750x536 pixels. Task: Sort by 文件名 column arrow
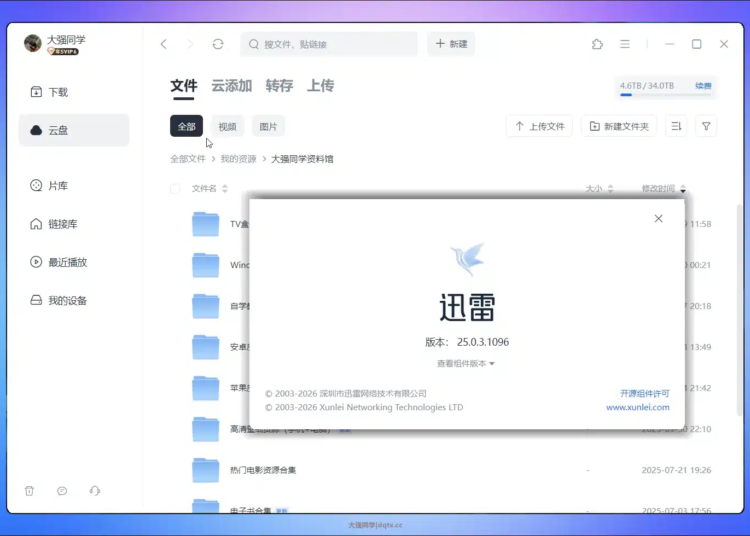point(225,188)
